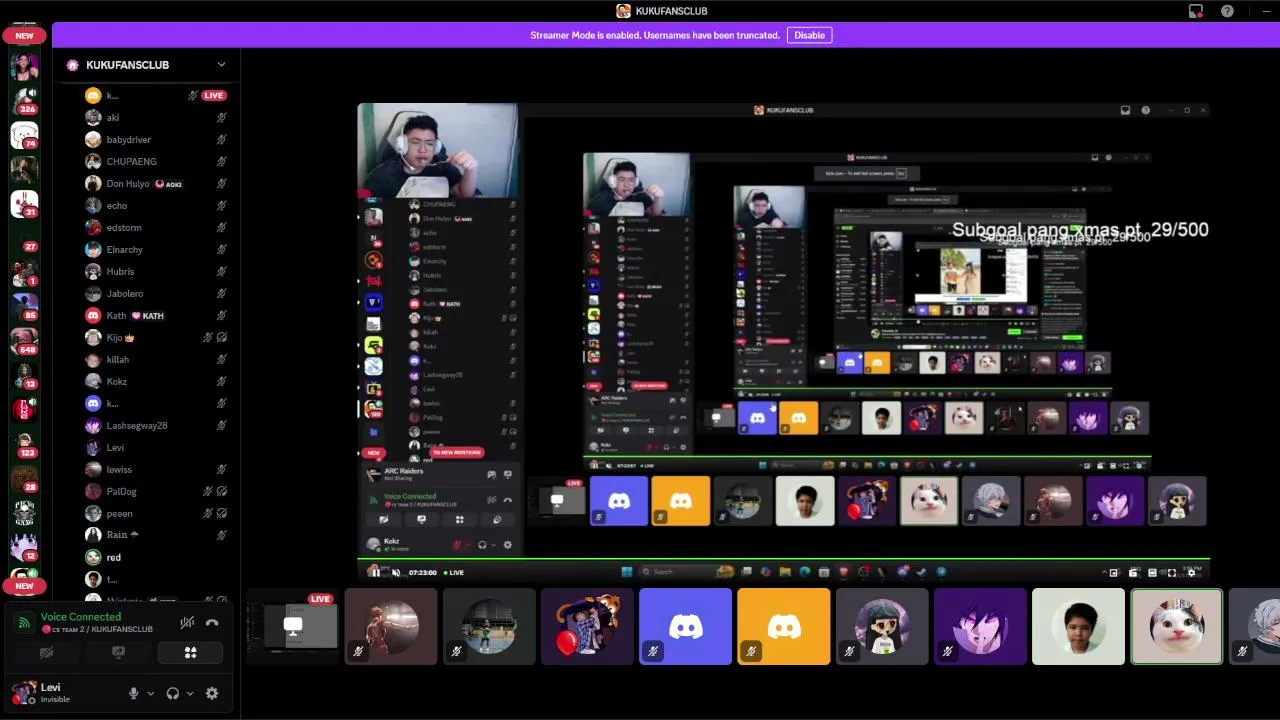Select user red in the voice list
The width and height of the screenshot is (1280, 720).
click(156, 557)
